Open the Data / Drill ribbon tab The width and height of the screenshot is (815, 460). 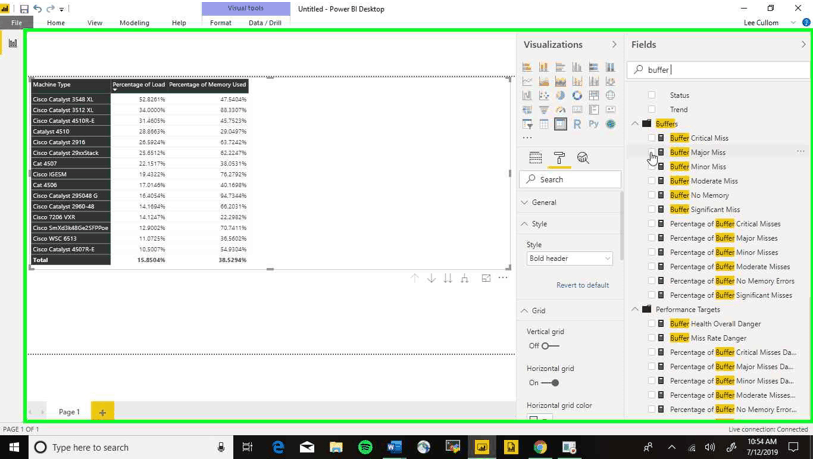pyautogui.click(x=265, y=23)
